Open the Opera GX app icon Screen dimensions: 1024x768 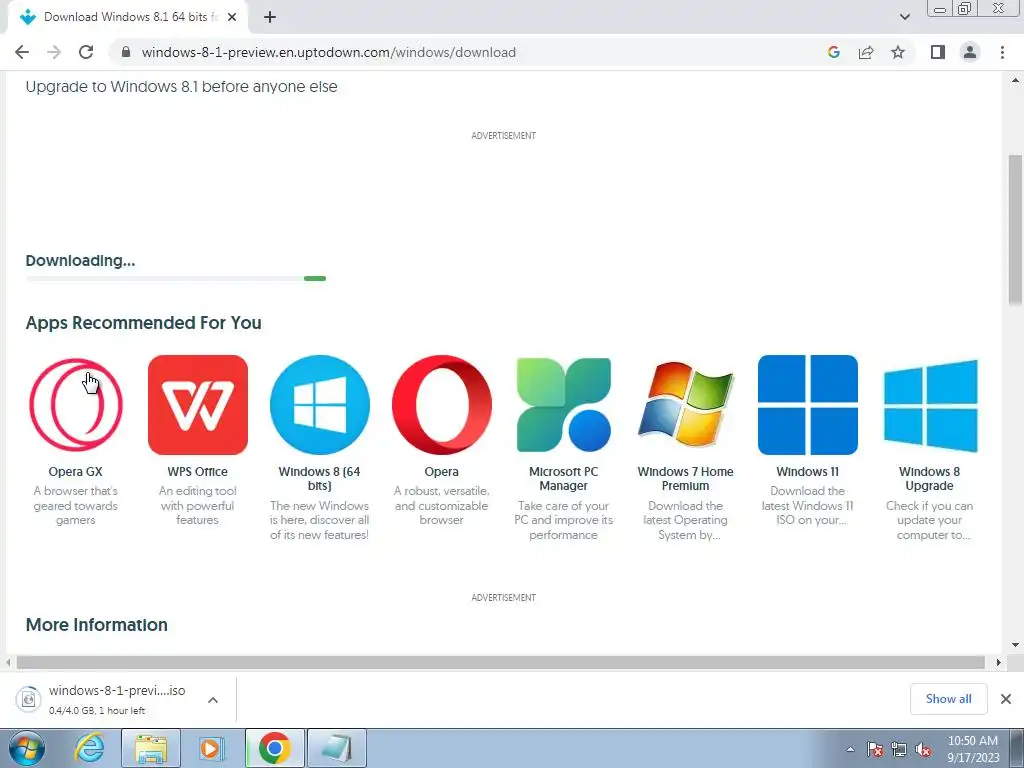tap(76, 405)
